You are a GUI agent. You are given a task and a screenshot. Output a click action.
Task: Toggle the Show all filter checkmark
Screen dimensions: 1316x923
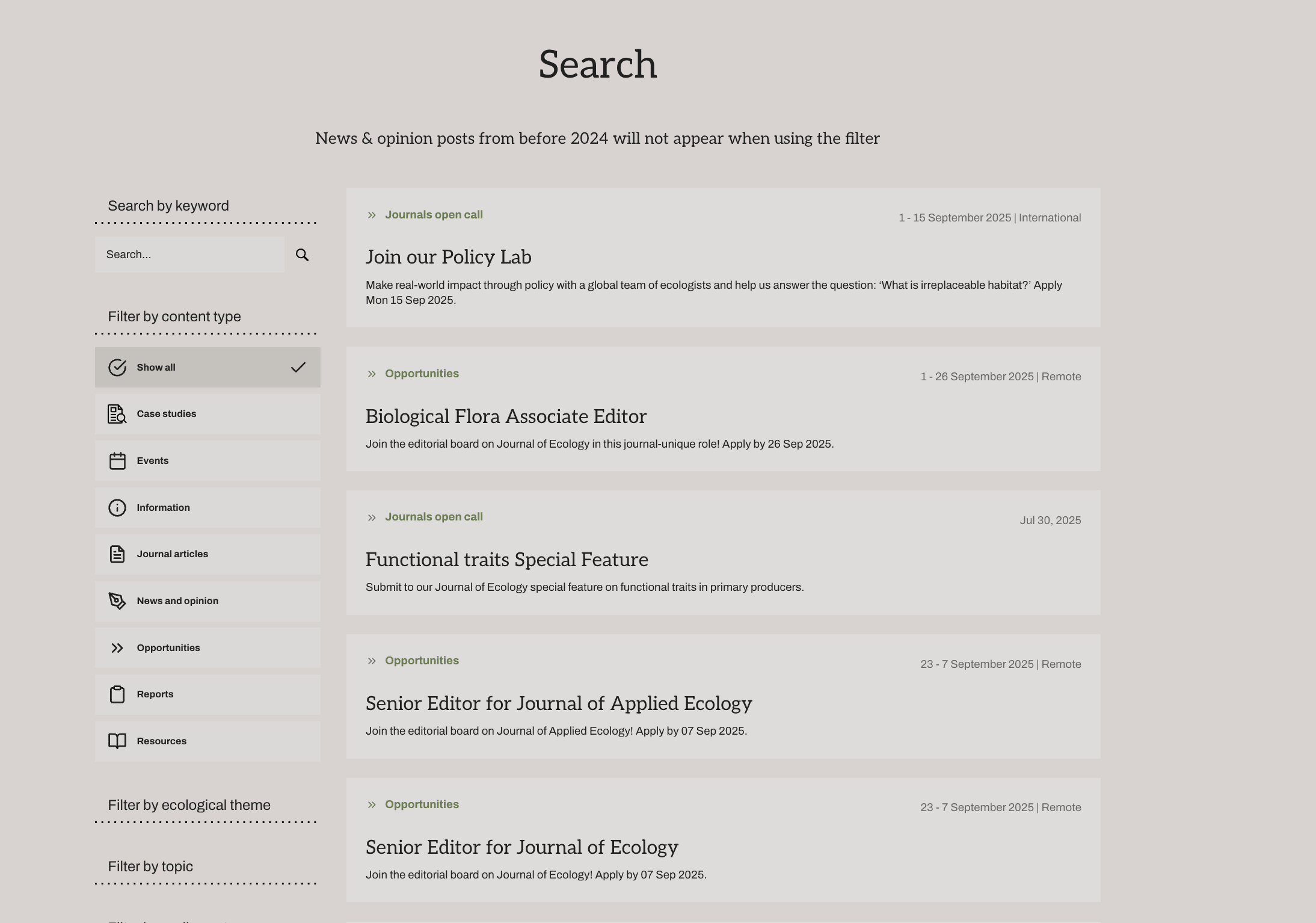(298, 368)
